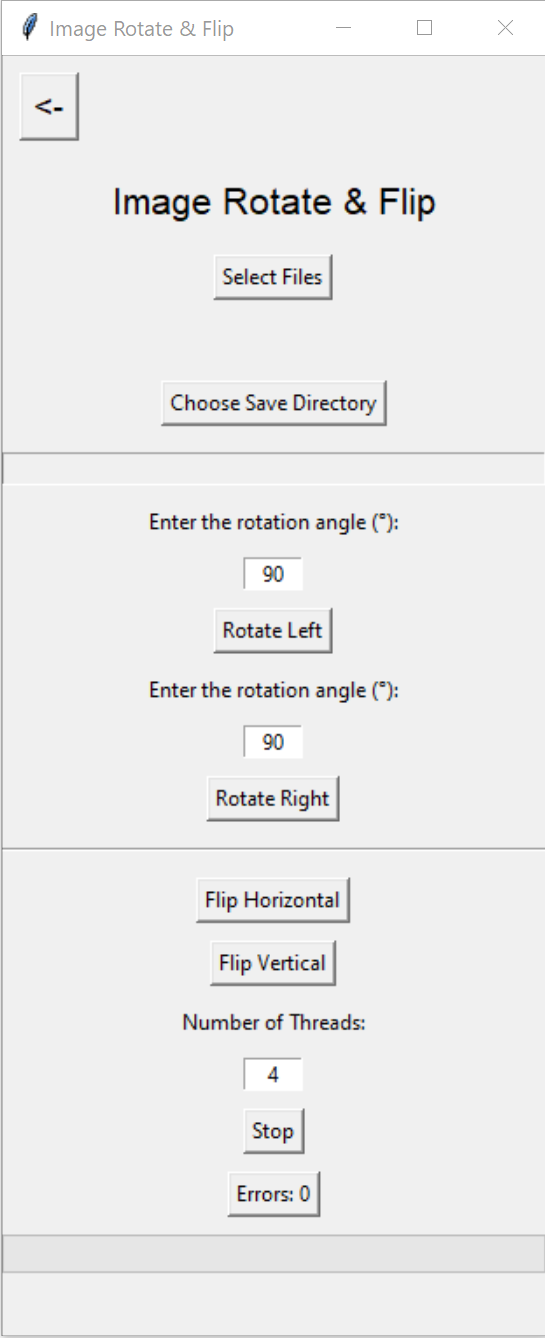The height and width of the screenshot is (1338, 545).
Task: Go back using the <- arrow button
Action: pyautogui.click(x=49, y=106)
